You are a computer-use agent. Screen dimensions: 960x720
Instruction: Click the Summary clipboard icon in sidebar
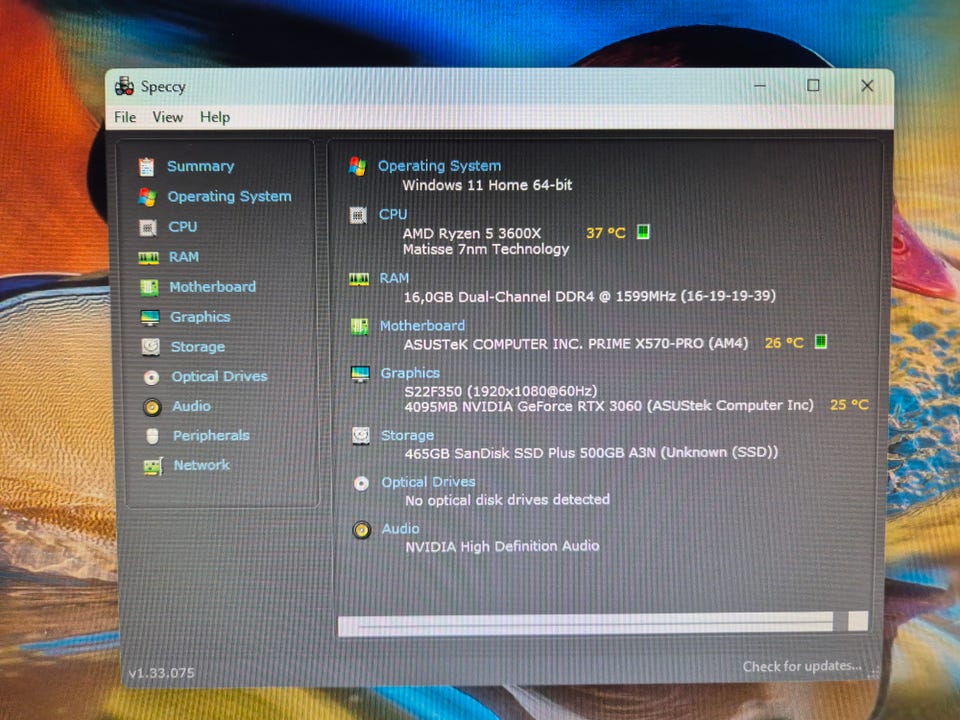click(x=146, y=167)
